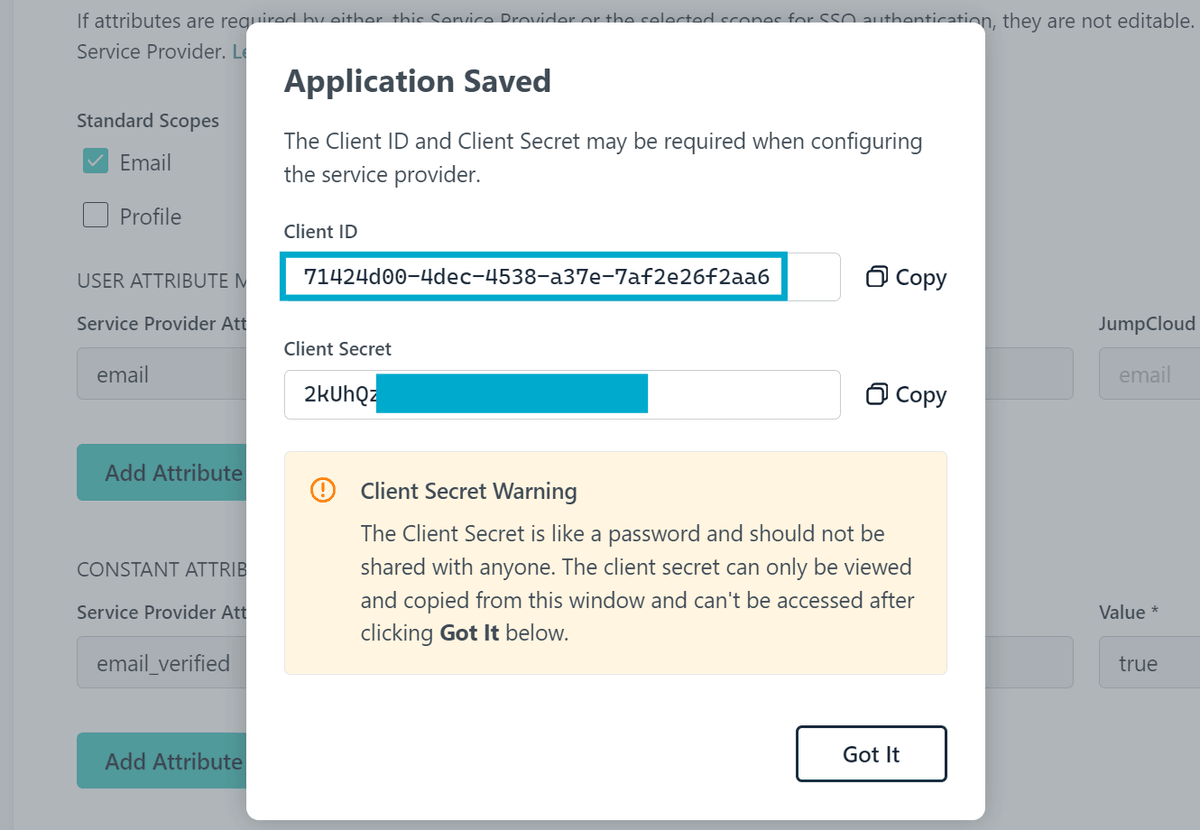Viewport: 1200px width, 830px height.
Task: Uncheck the Email standard scope checkbox
Action: coord(94,161)
